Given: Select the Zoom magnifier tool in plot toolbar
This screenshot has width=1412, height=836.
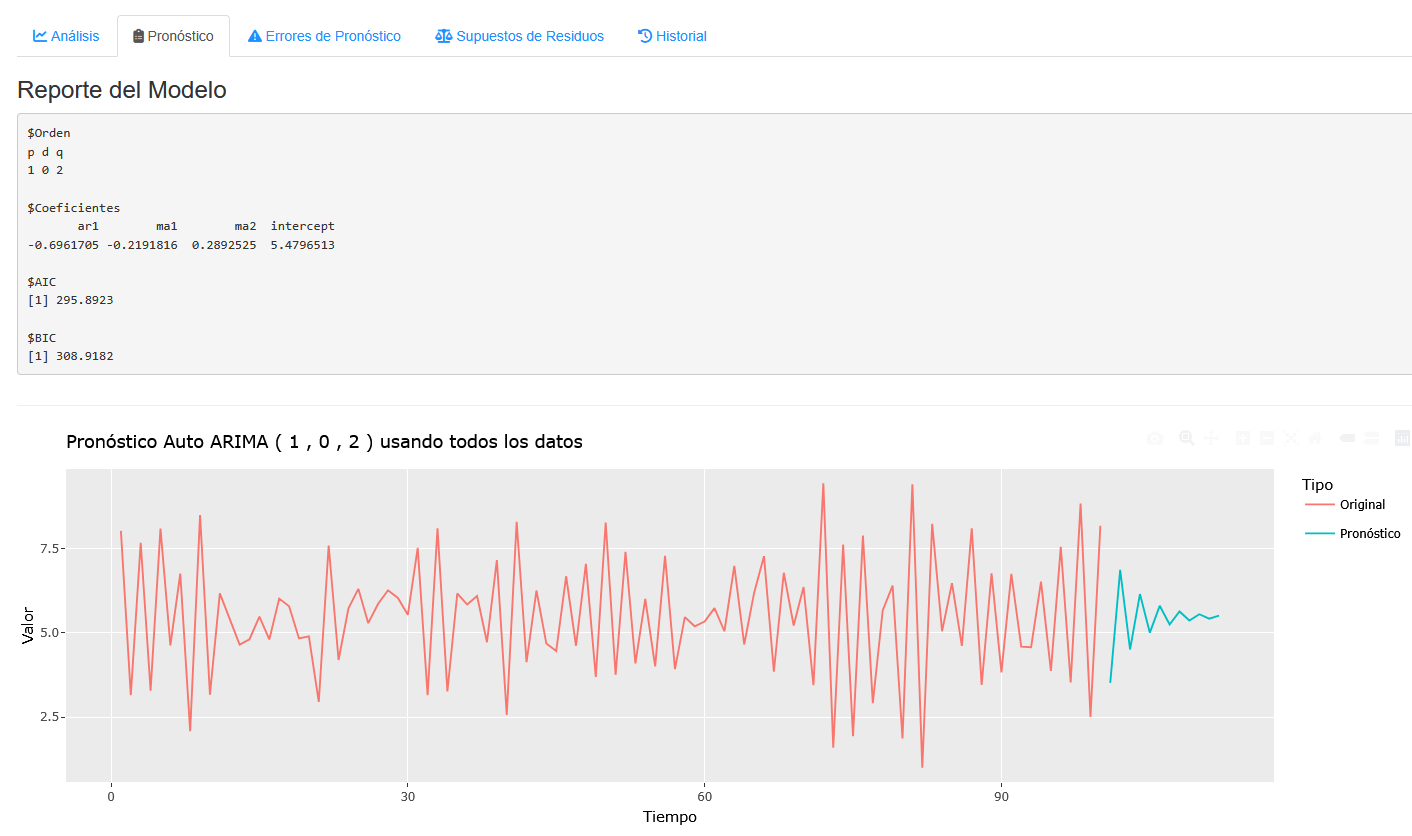Looking at the screenshot, I should [x=1186, y=438].
